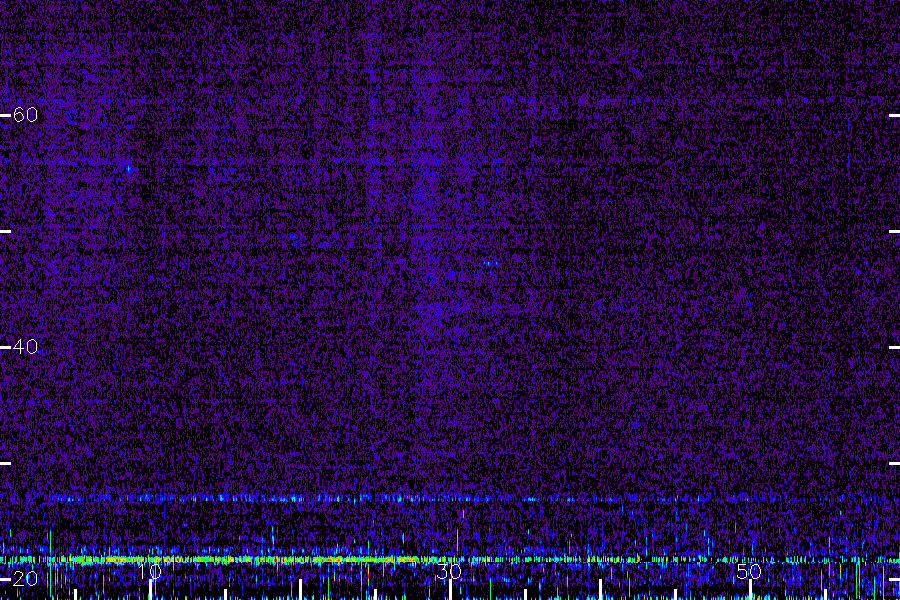Select the "50" label on the horizontal axis
The image size is (900, 600).
[749, 571]
